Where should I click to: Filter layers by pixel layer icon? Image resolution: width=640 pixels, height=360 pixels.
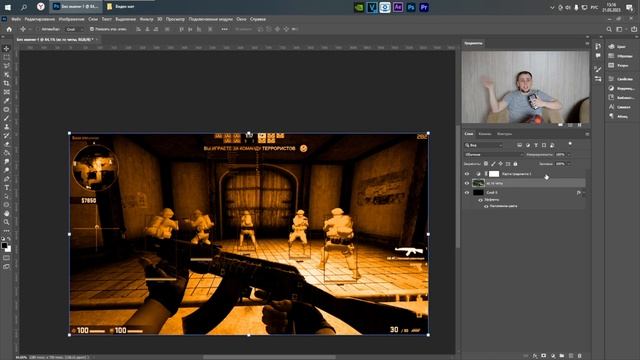pos(519,145)
